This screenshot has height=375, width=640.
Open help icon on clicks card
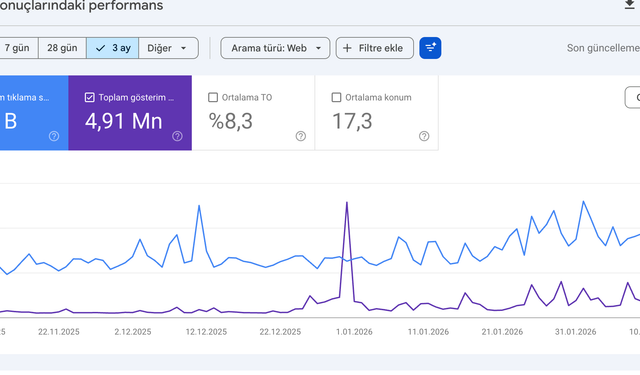(x=54, y=136)
